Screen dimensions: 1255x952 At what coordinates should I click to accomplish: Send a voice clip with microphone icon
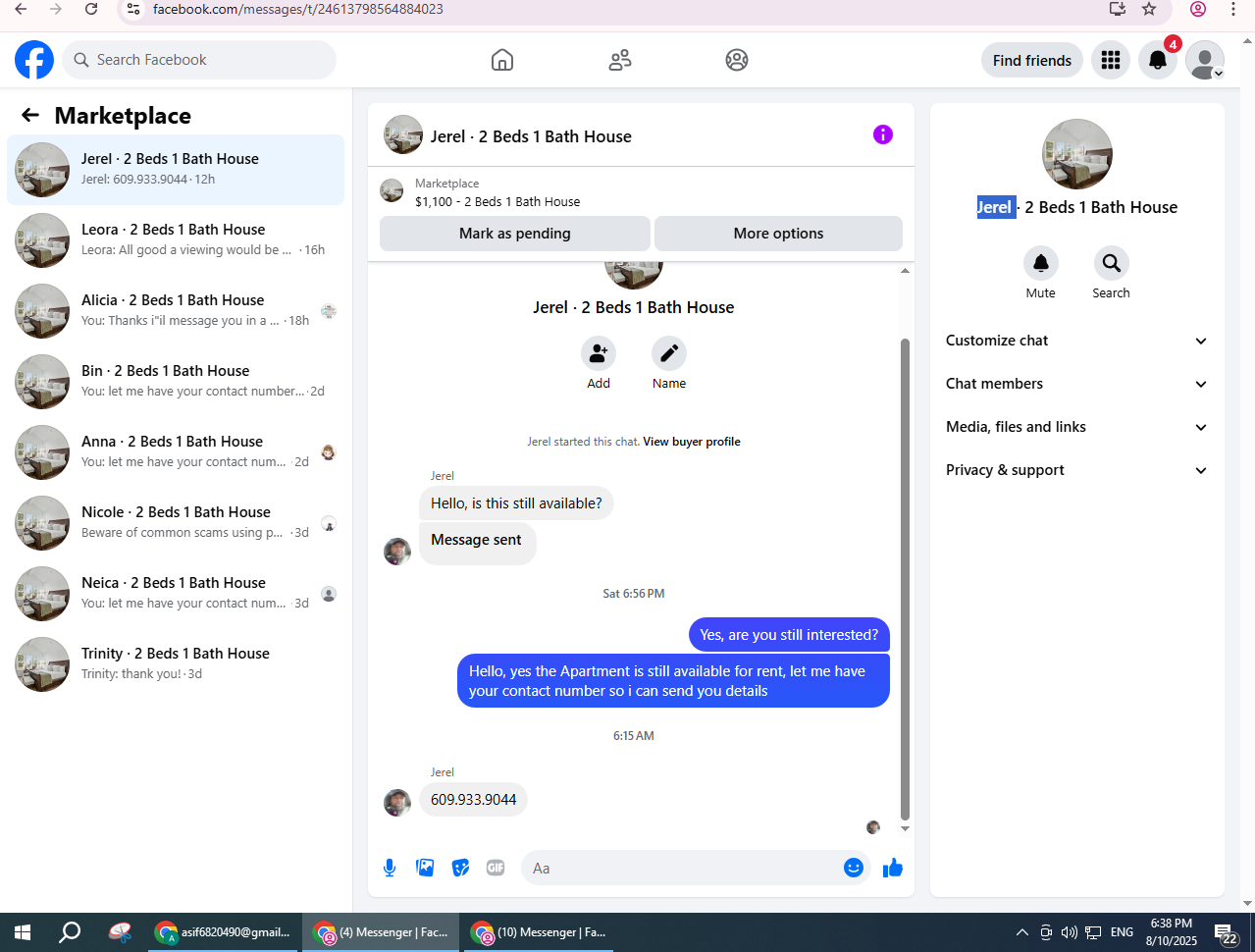[x=390, y=868]
